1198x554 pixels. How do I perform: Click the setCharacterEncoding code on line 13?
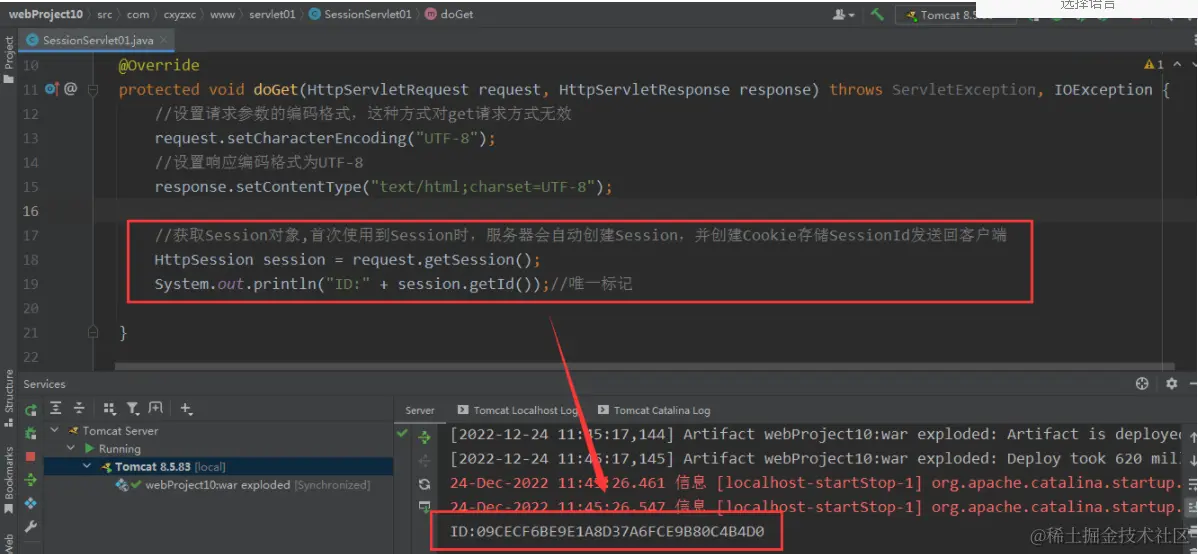[x=325, y=138]
